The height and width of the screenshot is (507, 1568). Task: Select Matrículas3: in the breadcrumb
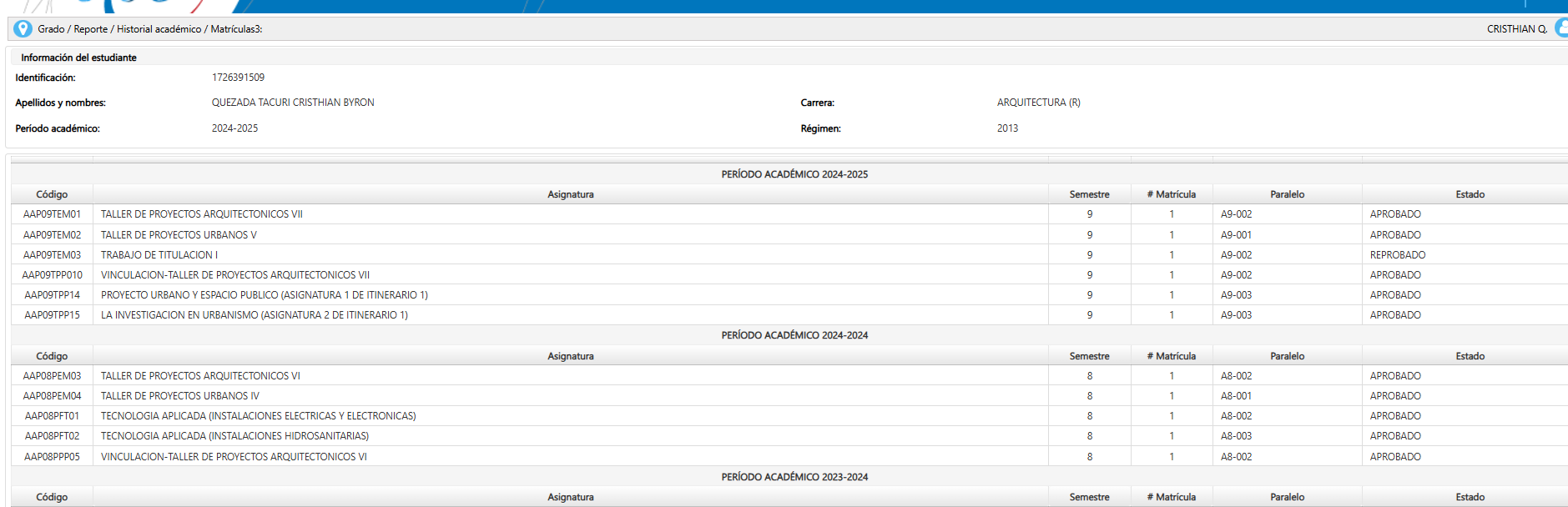236,29
